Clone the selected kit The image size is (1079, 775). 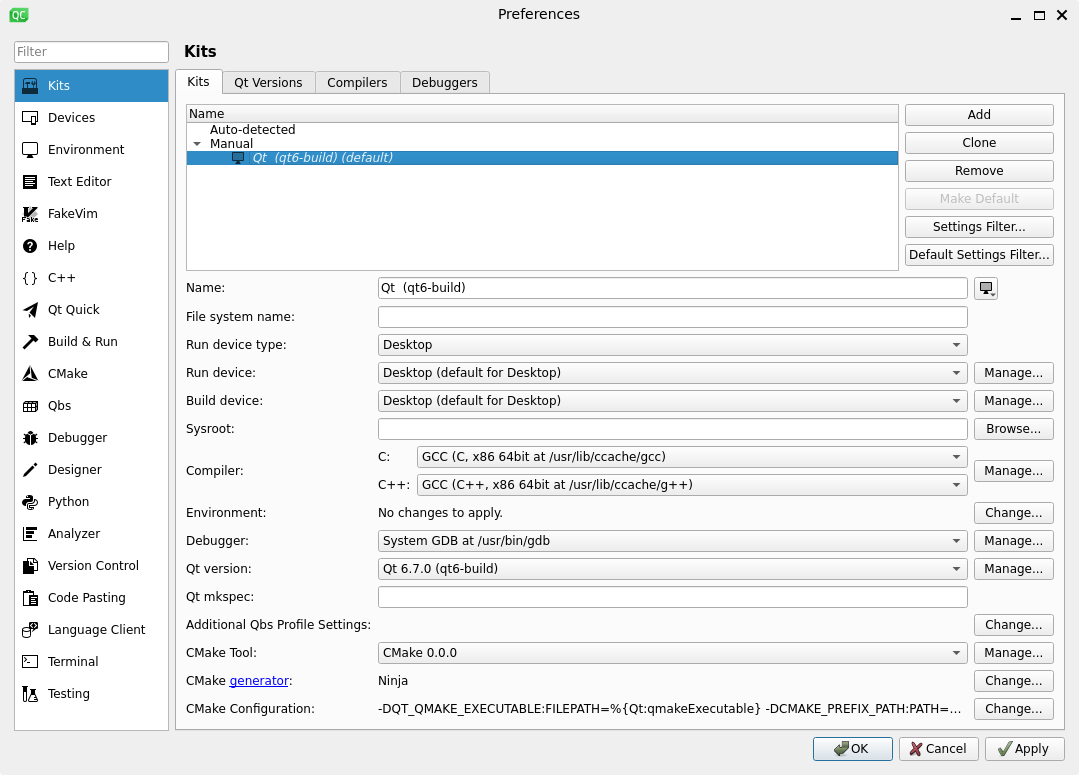click(x=979, y=142)
